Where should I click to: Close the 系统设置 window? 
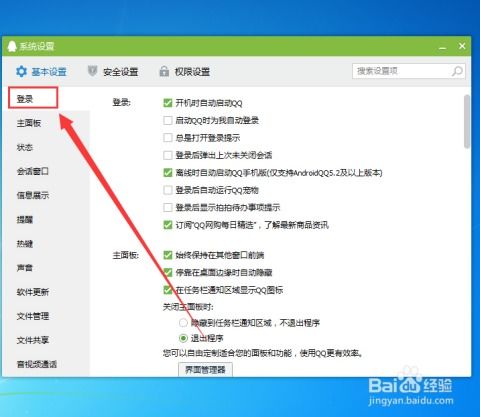(x=462, y=46)
